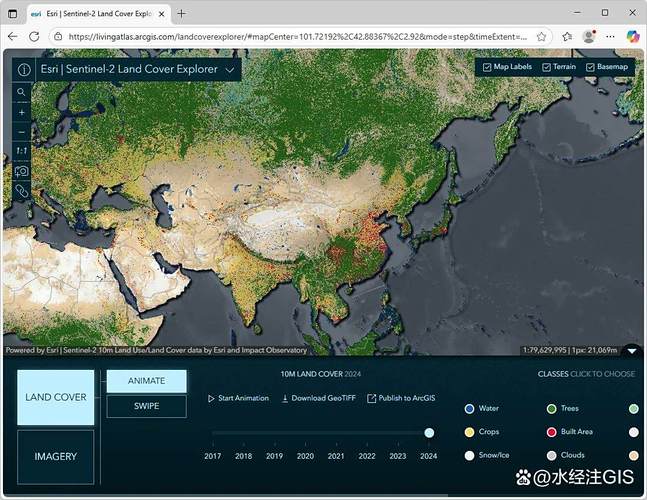Download GeoTIFF of land cover
Image resolution: width=647 pixels, height=500 pixels.
[318, 398]
